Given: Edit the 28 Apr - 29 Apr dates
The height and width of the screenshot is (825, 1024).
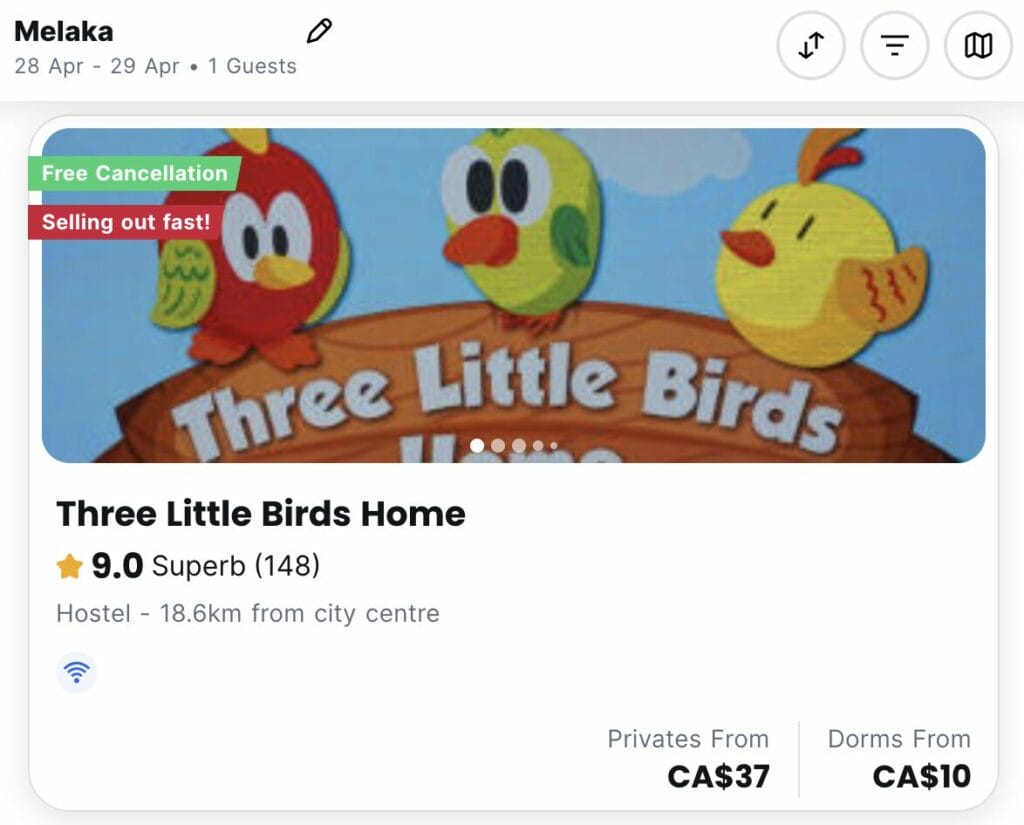Looking at the screenshot, I should (x=97, y=66).
